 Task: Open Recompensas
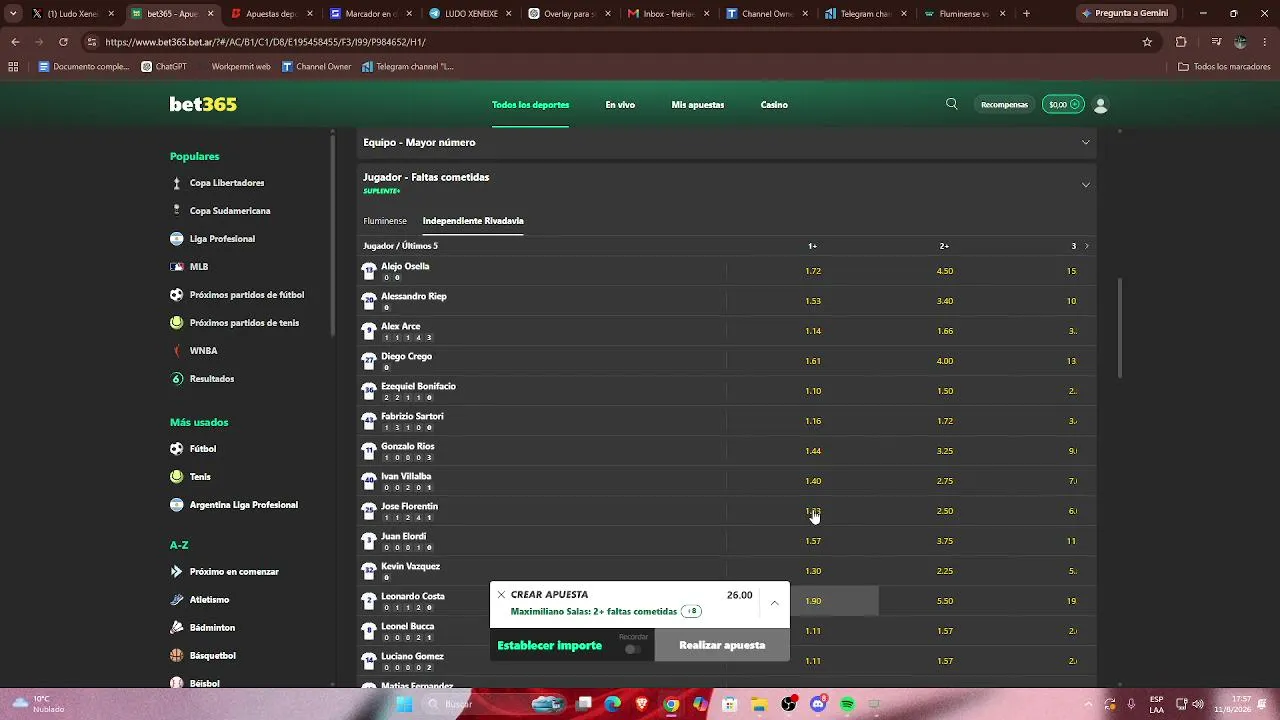(1004, 105)
